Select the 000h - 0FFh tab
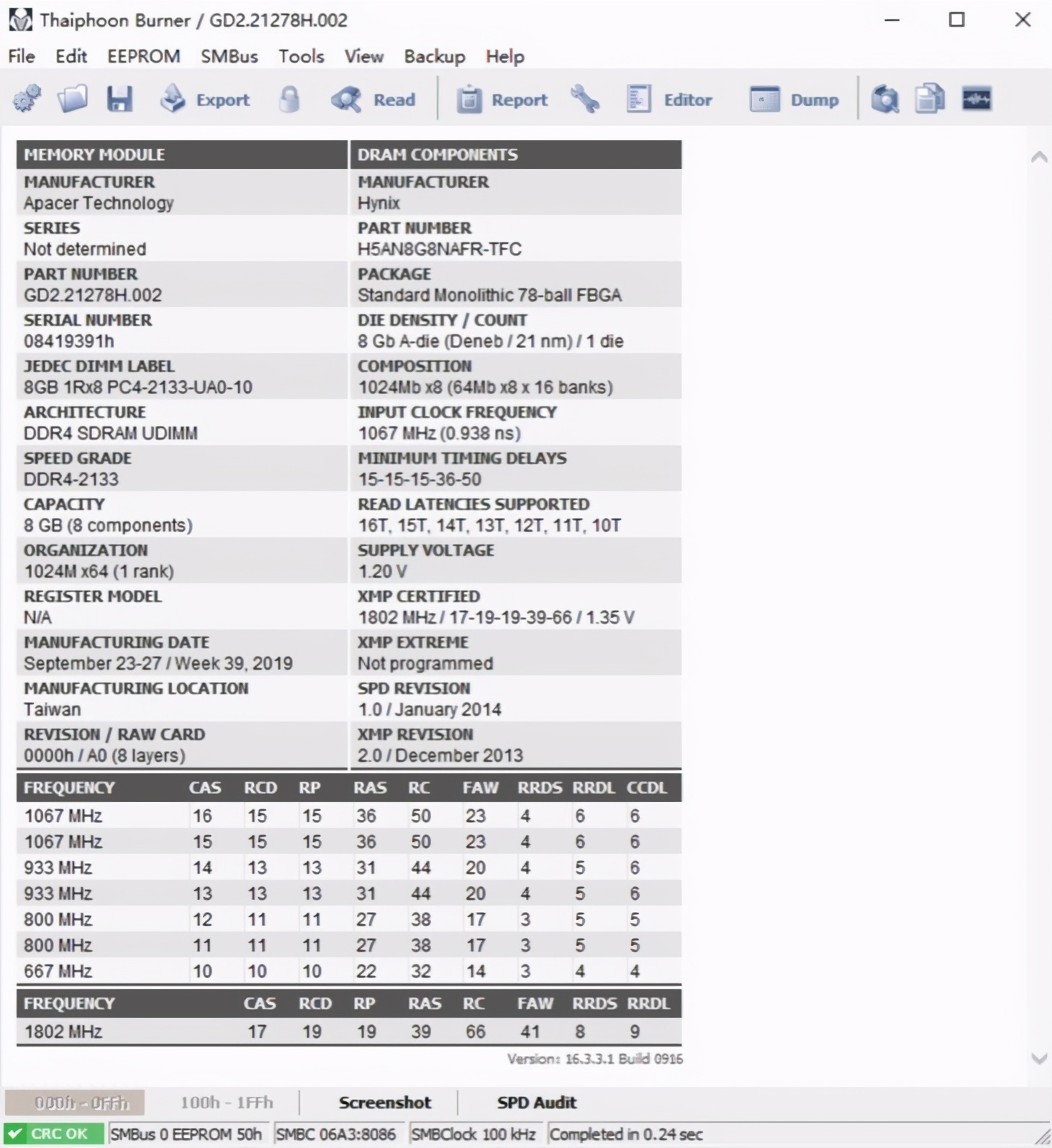This screenshot has width=1052, height=1148. point(75,1102)
